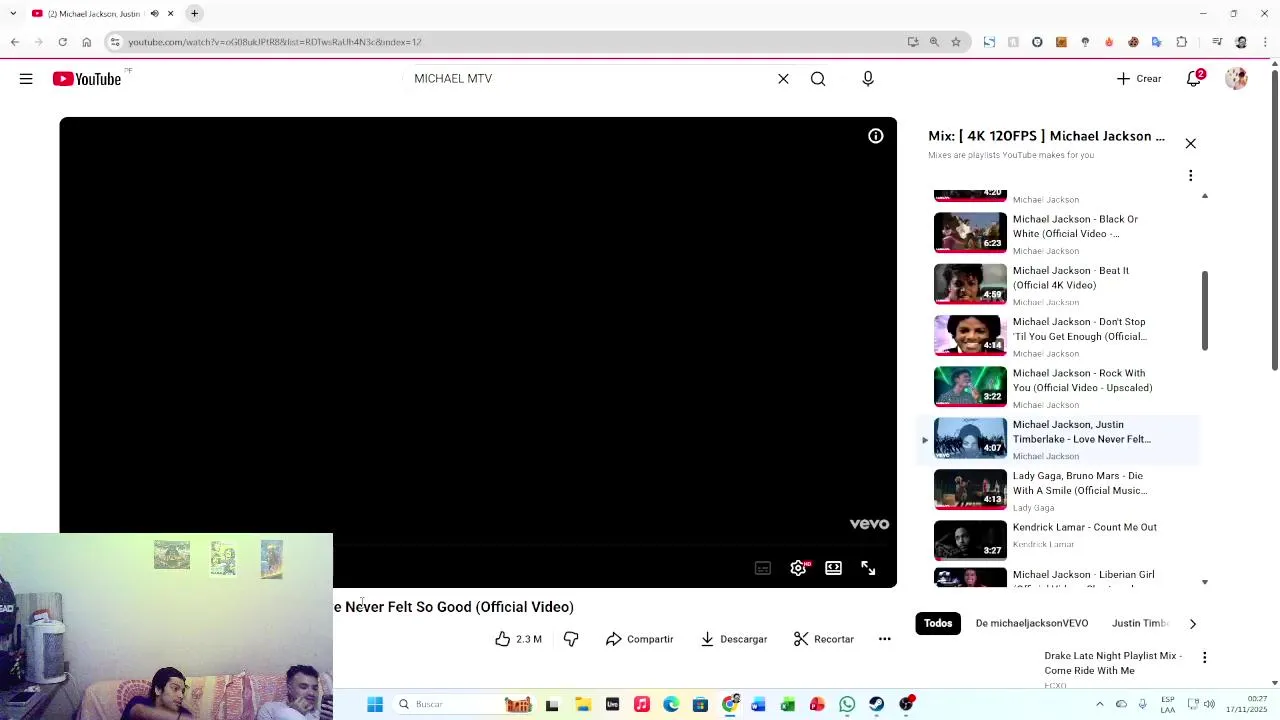Viewport: 1280px width, 720px height.
Task: Open the Crear upload menu
Action: pos(1139,79)
